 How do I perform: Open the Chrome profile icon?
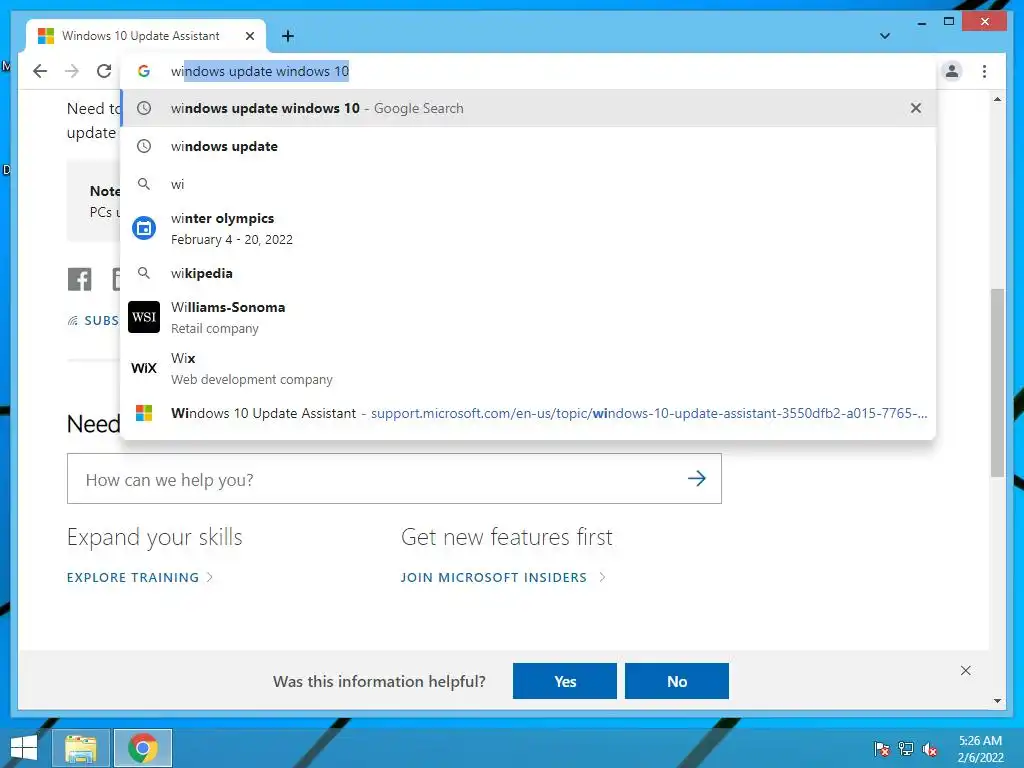point(952,71)
